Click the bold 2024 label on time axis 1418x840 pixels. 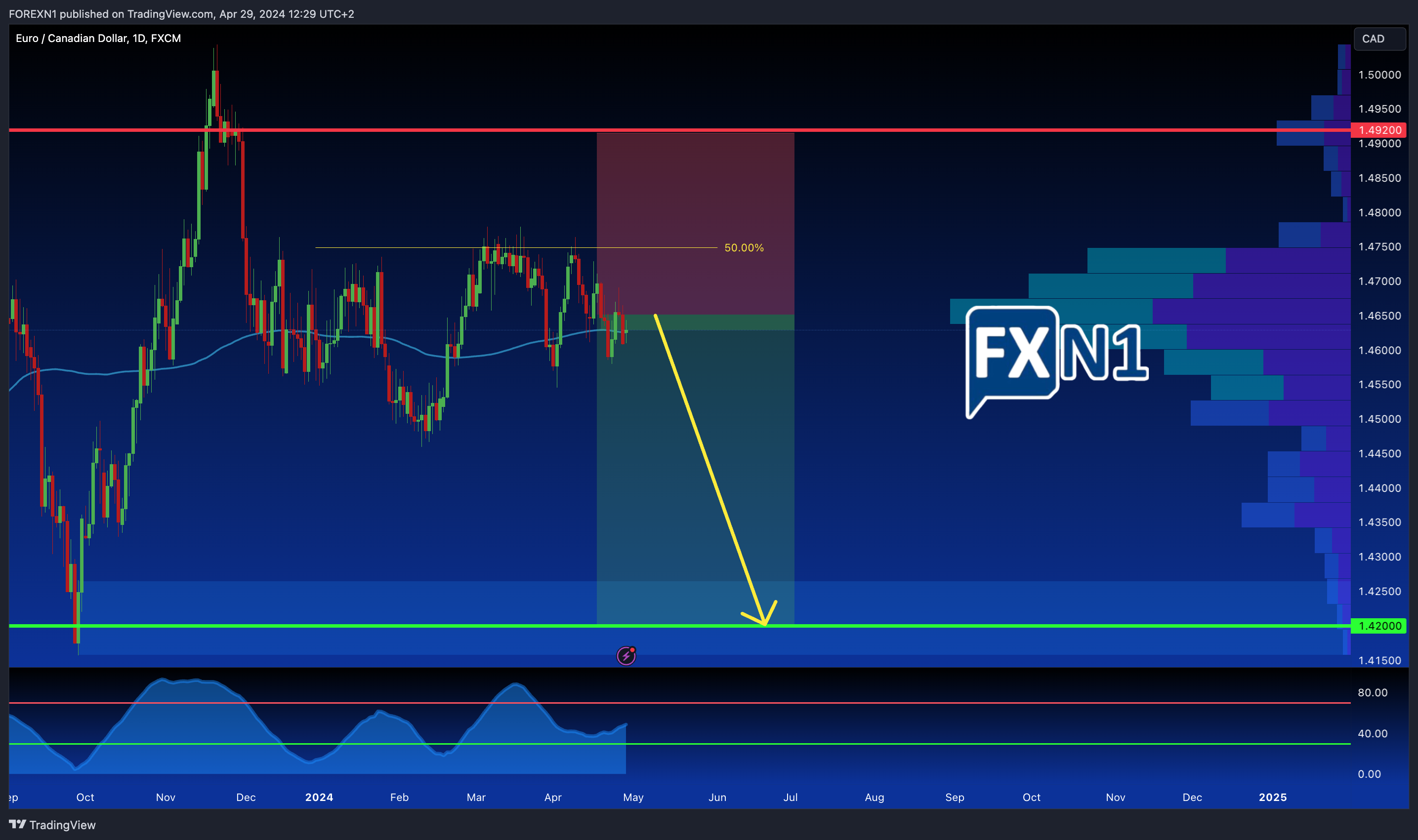tap(319, 797)
